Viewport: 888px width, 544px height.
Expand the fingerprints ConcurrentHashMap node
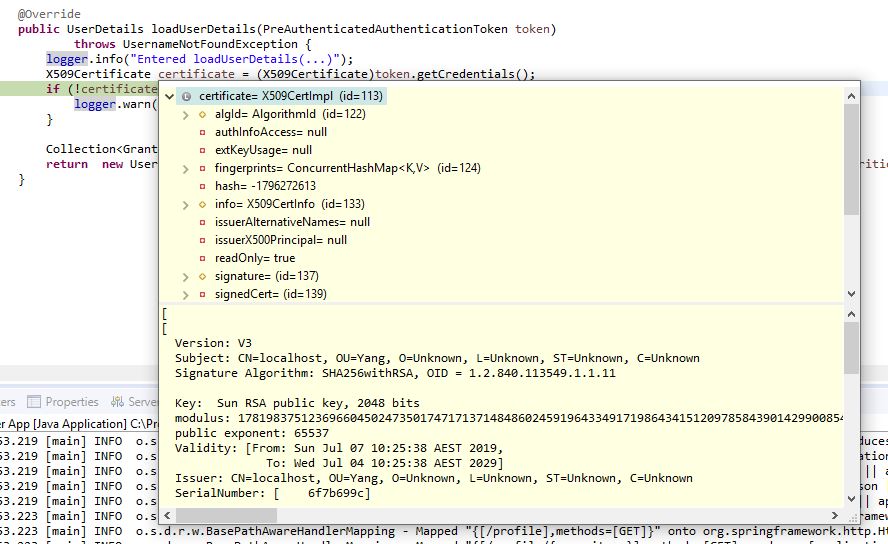click(x=186, y=168)
